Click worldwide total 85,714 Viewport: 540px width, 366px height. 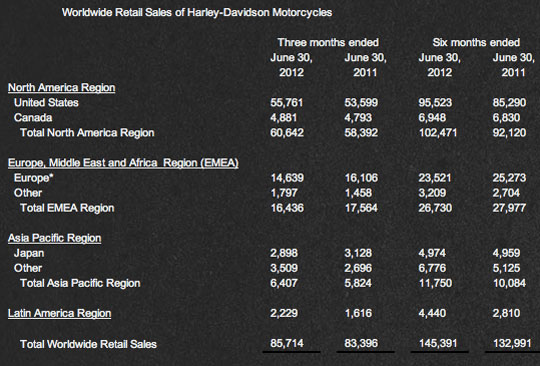(x=287, y=343)
